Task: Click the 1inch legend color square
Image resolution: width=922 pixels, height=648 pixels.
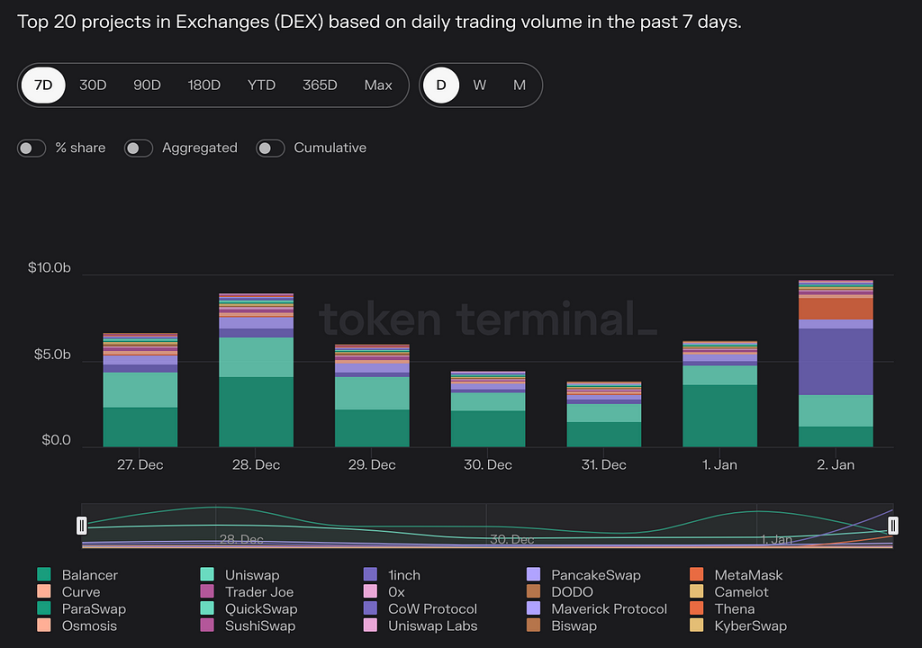Action: (370, 574)
